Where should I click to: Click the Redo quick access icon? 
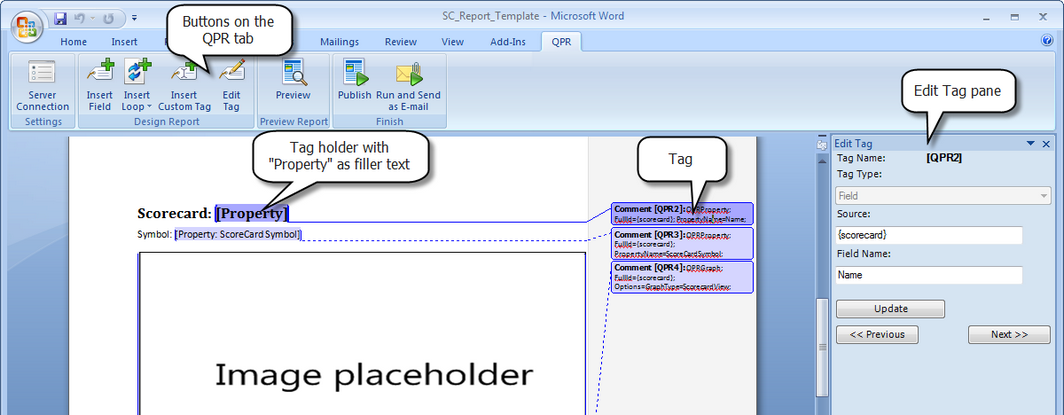click(x=108, y=18)
